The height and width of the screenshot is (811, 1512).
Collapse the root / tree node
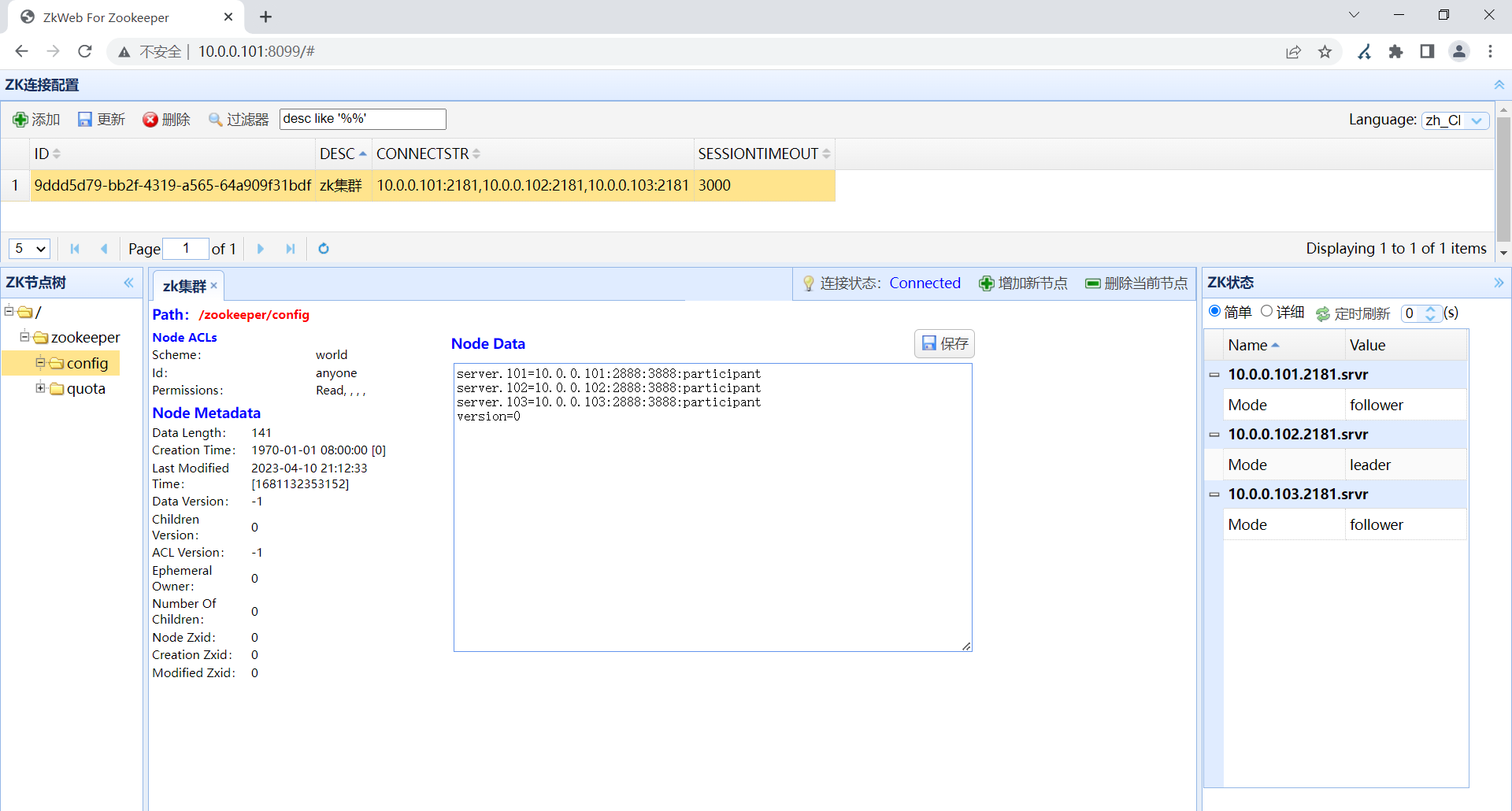coord(9,311)
